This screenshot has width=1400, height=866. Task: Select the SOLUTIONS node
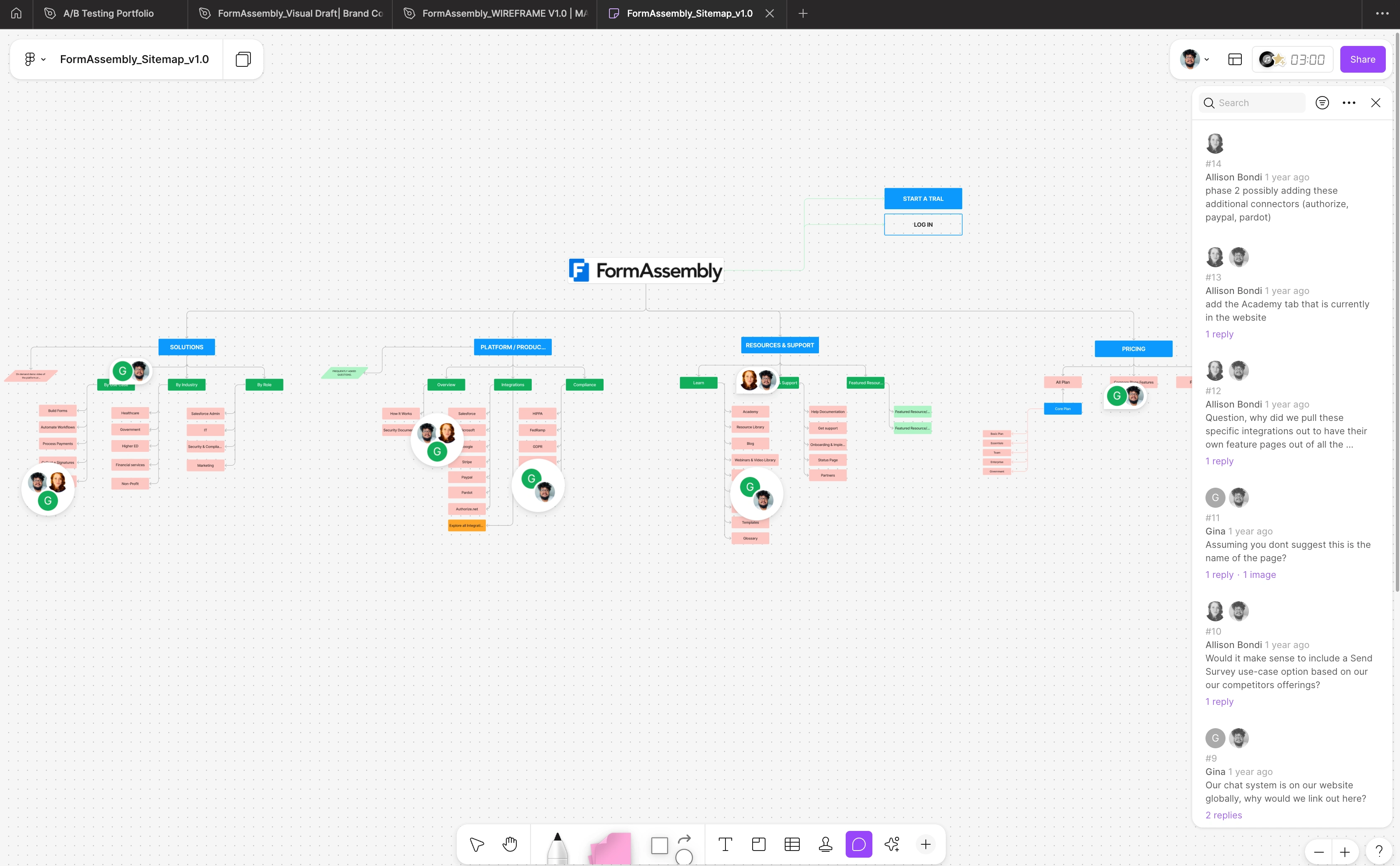186,347
